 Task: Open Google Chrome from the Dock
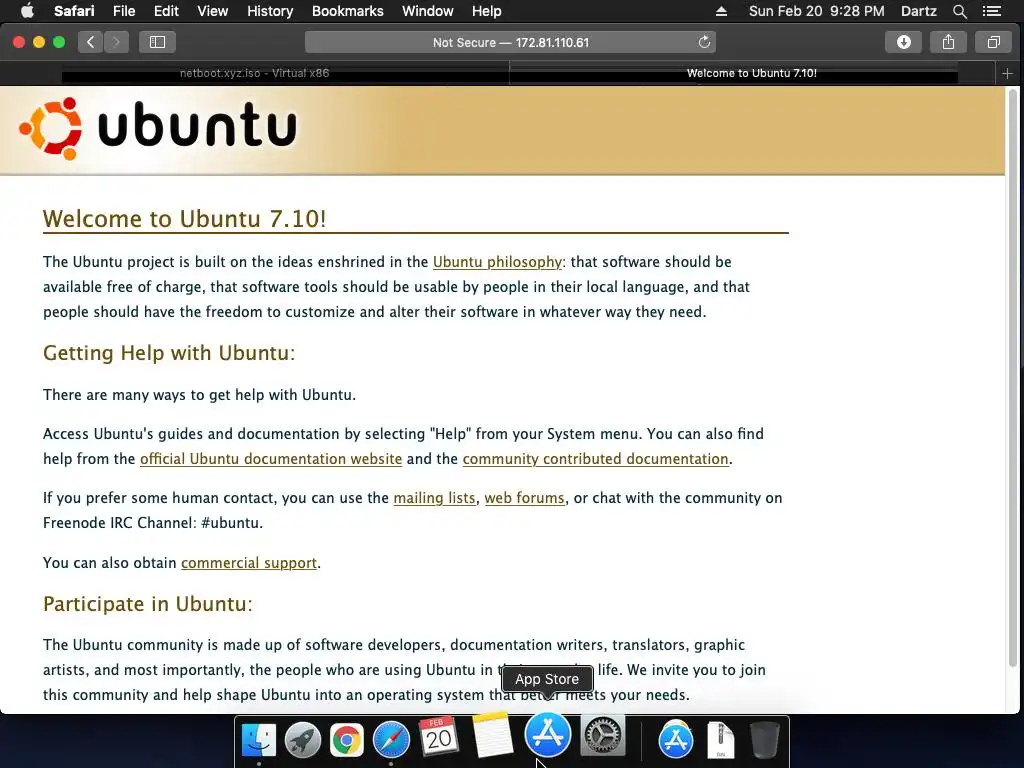(x=347, y=740)
